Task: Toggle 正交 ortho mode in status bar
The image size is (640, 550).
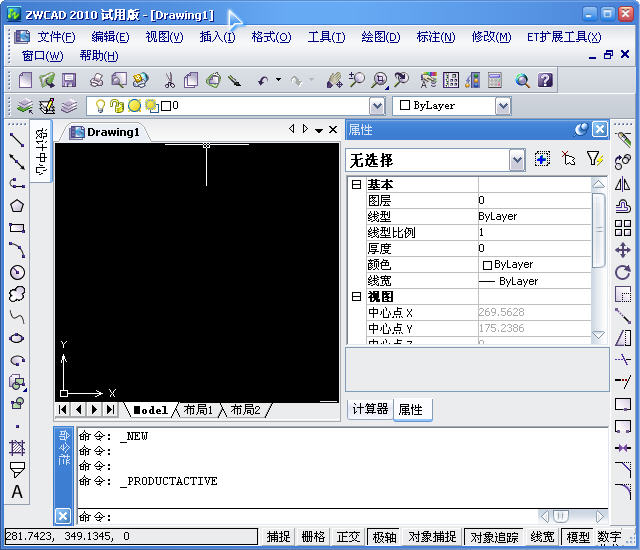Action: click(x=348, y=537)
